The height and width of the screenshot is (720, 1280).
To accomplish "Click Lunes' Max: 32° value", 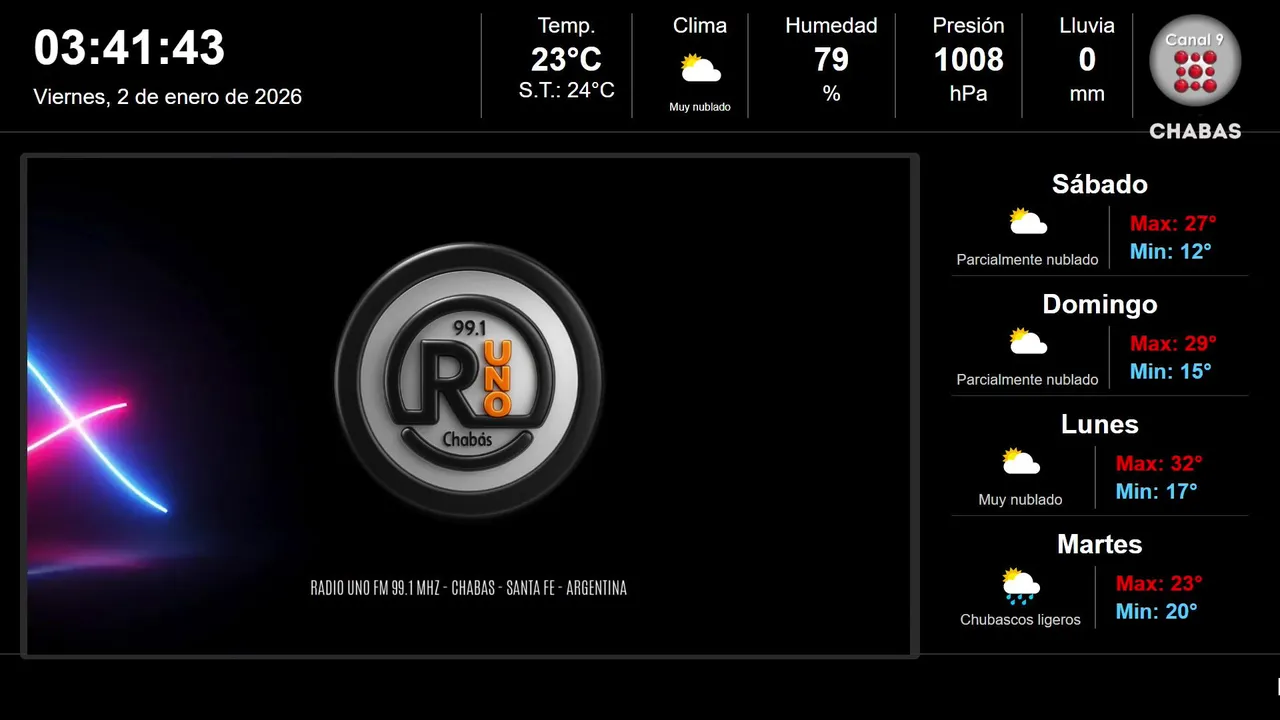I will (1159, 463).
